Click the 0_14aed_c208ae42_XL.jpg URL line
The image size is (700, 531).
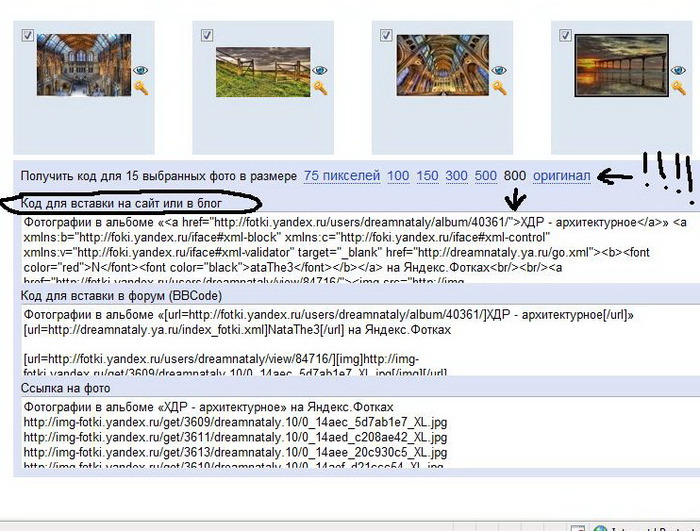(x=235, y=437)
